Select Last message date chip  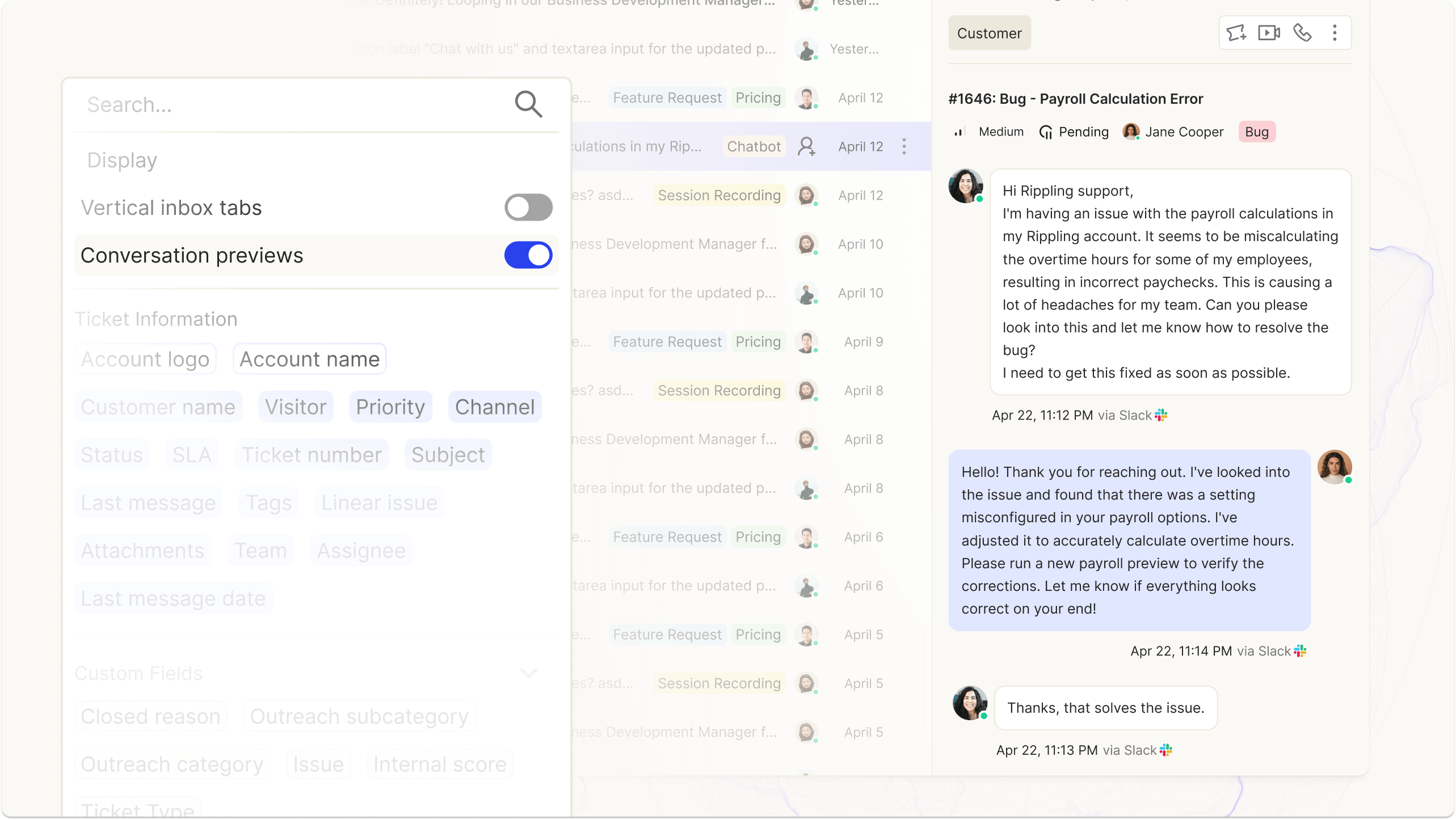173,598
